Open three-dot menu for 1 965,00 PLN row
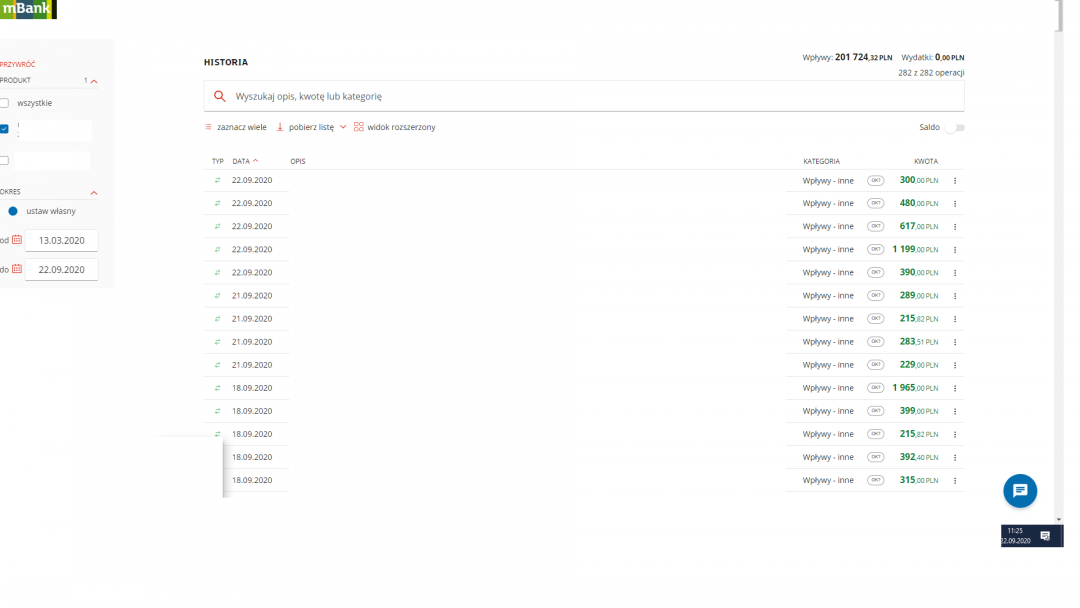 (x=955, y=388)
